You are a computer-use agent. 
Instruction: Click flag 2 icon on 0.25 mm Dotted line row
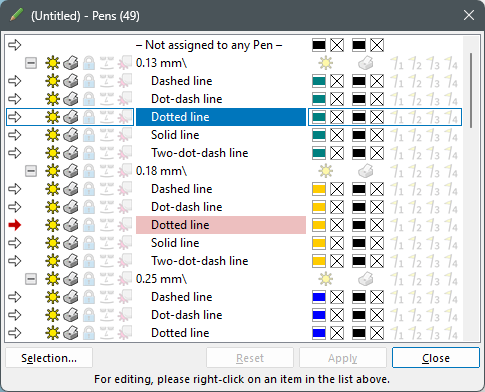point(415,333)
